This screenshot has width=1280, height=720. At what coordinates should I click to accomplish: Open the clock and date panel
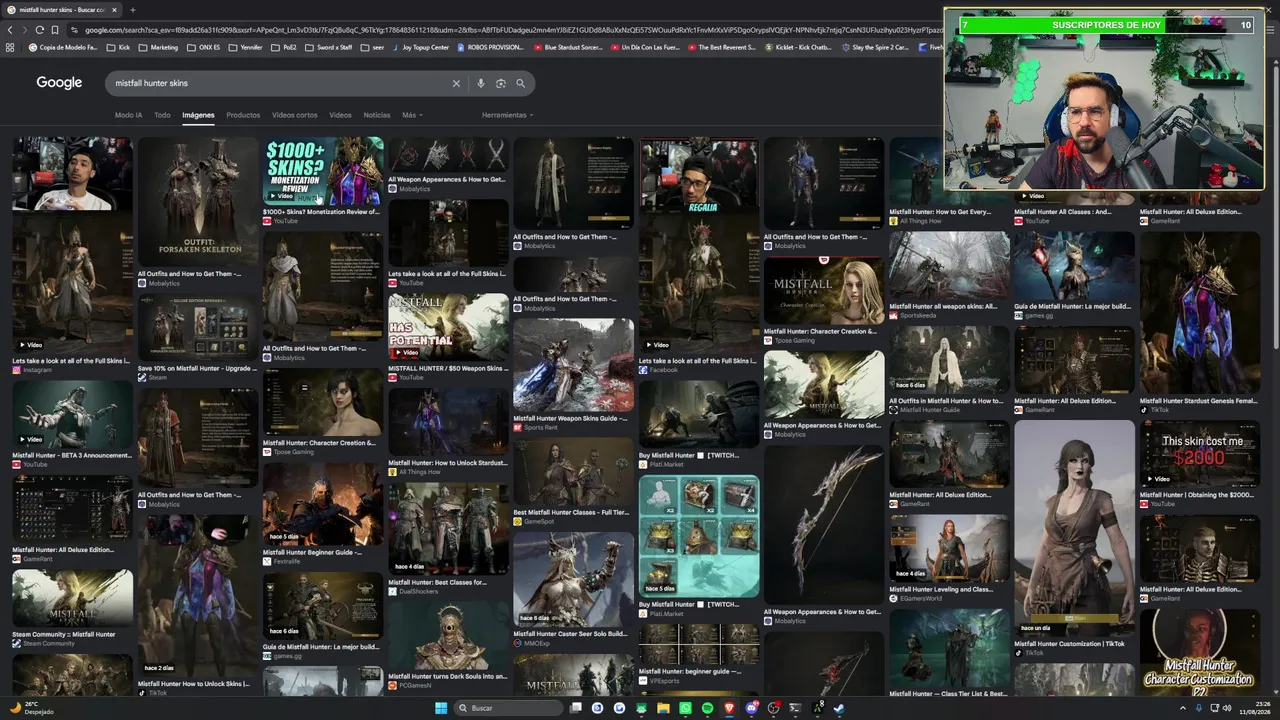[1254, 708]
